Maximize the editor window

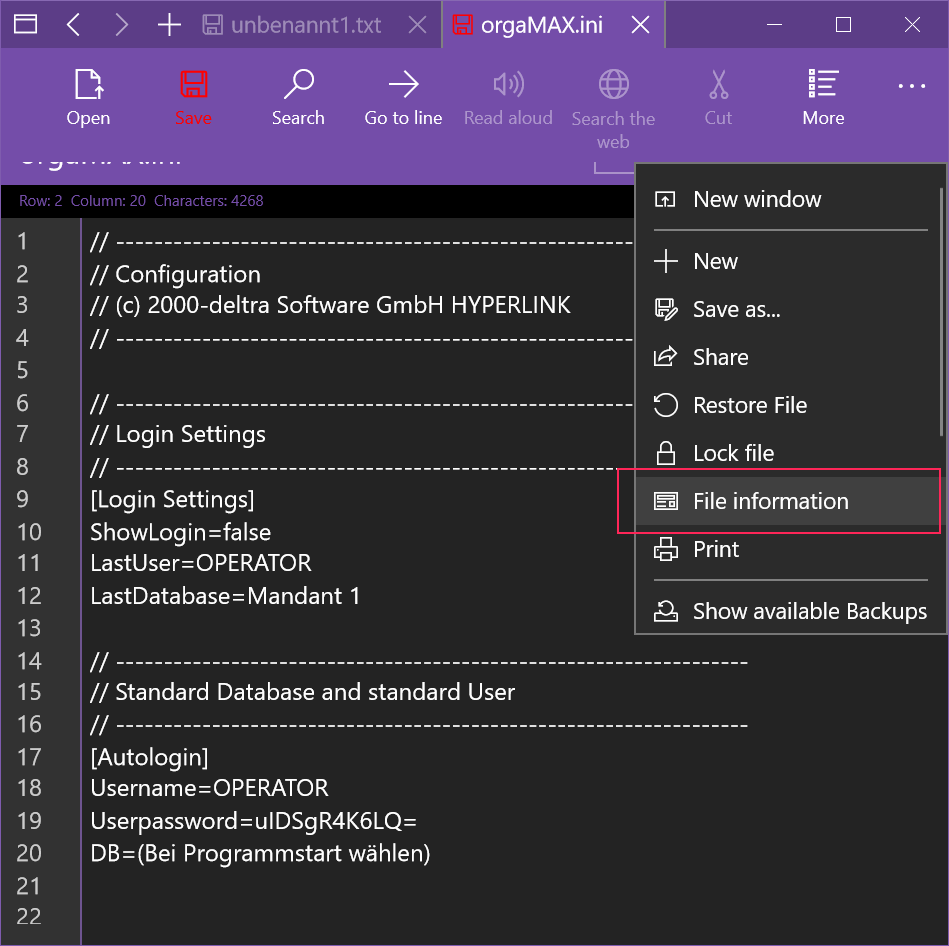click(x=843, y=24)
